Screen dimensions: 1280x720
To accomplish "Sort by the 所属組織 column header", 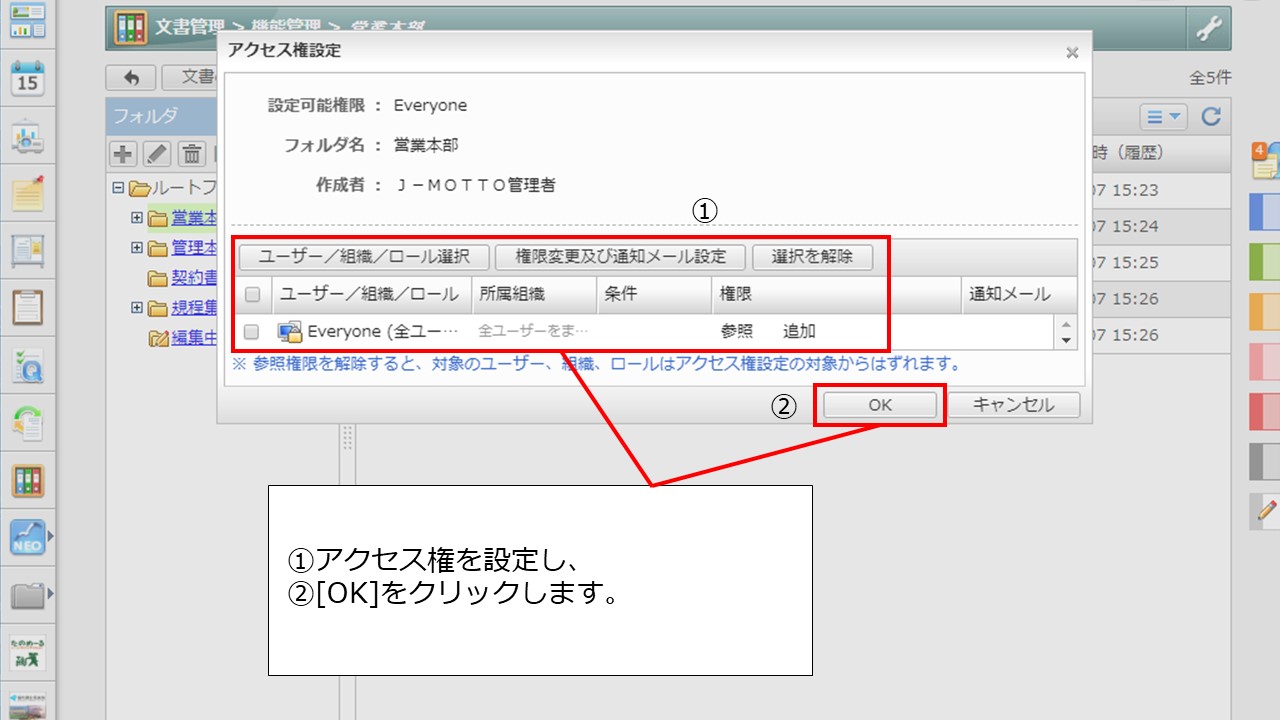I will pyautogui.click(x=533, y=294).
